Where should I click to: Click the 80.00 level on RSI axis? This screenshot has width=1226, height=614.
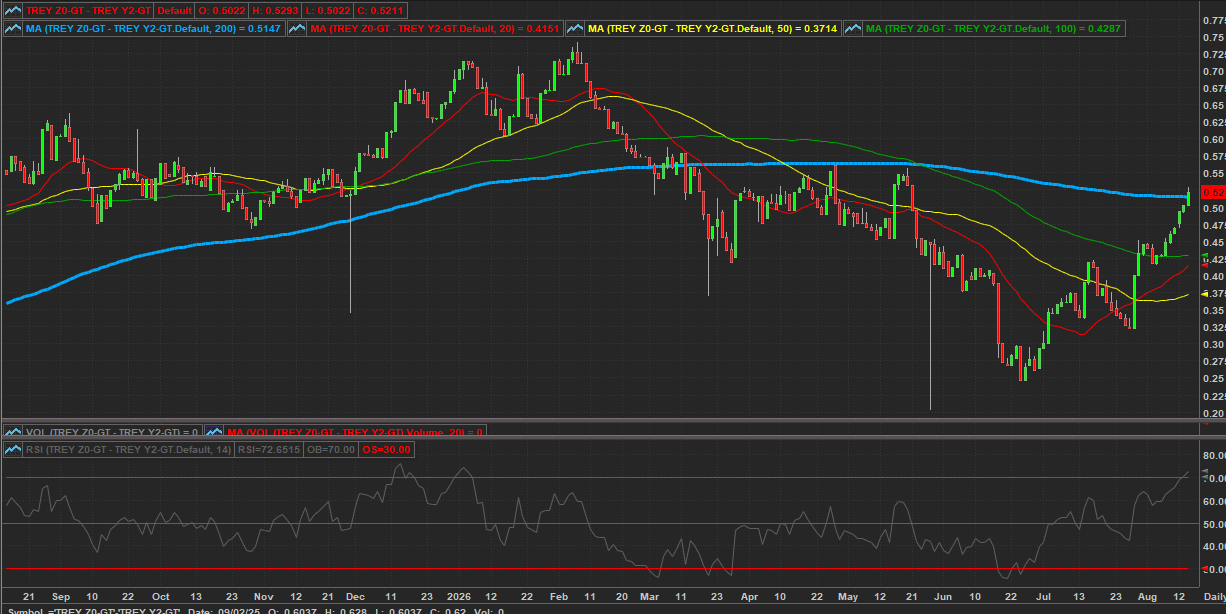coord(1213,455)
